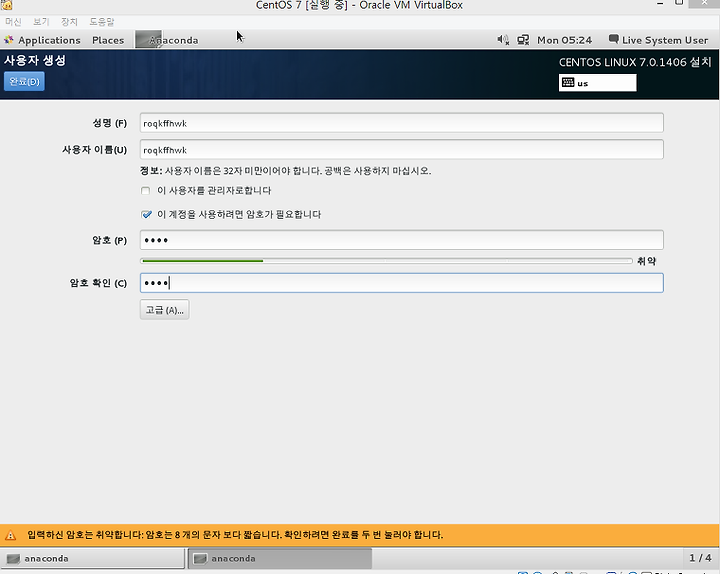This screenshot has height=574, width=720.
Task: Click the Mon 05:24 clock
Action: pyautogui.click(x=564, y=40)
